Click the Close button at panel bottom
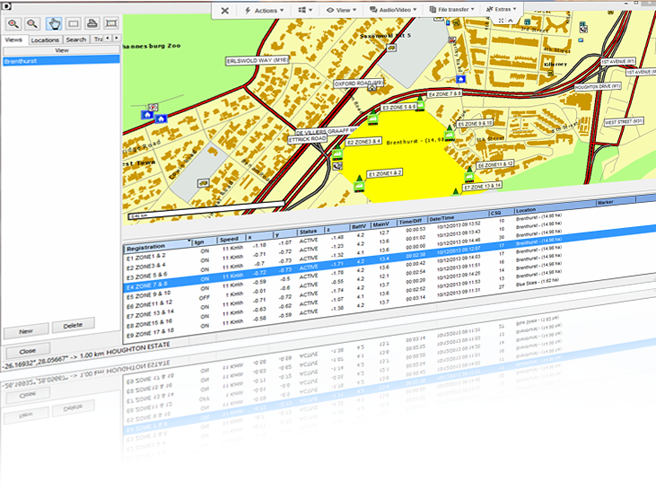656x490 pixels. tap(27, 351)
